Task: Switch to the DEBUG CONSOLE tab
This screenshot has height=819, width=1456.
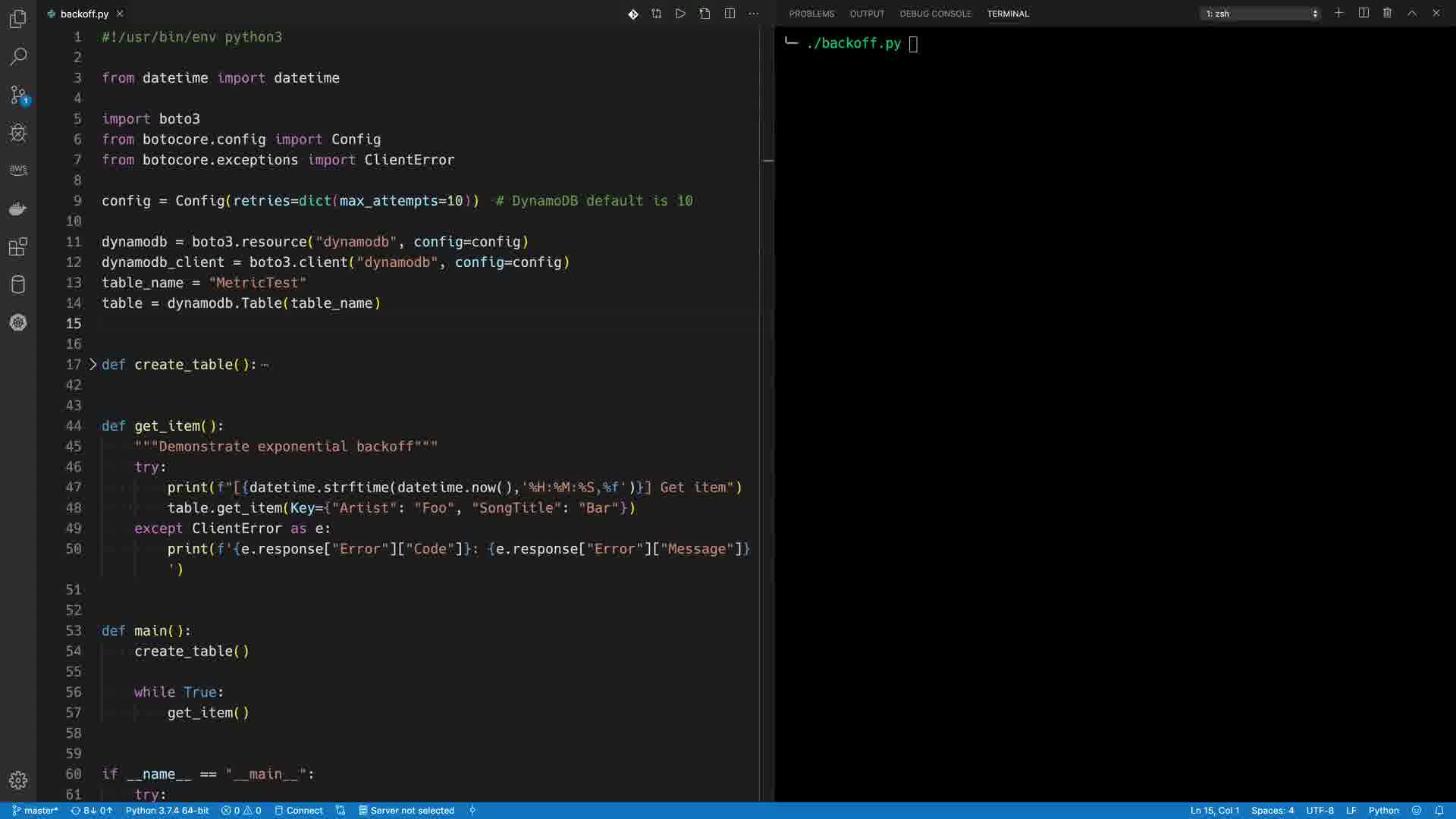Action: click(x=935, y=14)
